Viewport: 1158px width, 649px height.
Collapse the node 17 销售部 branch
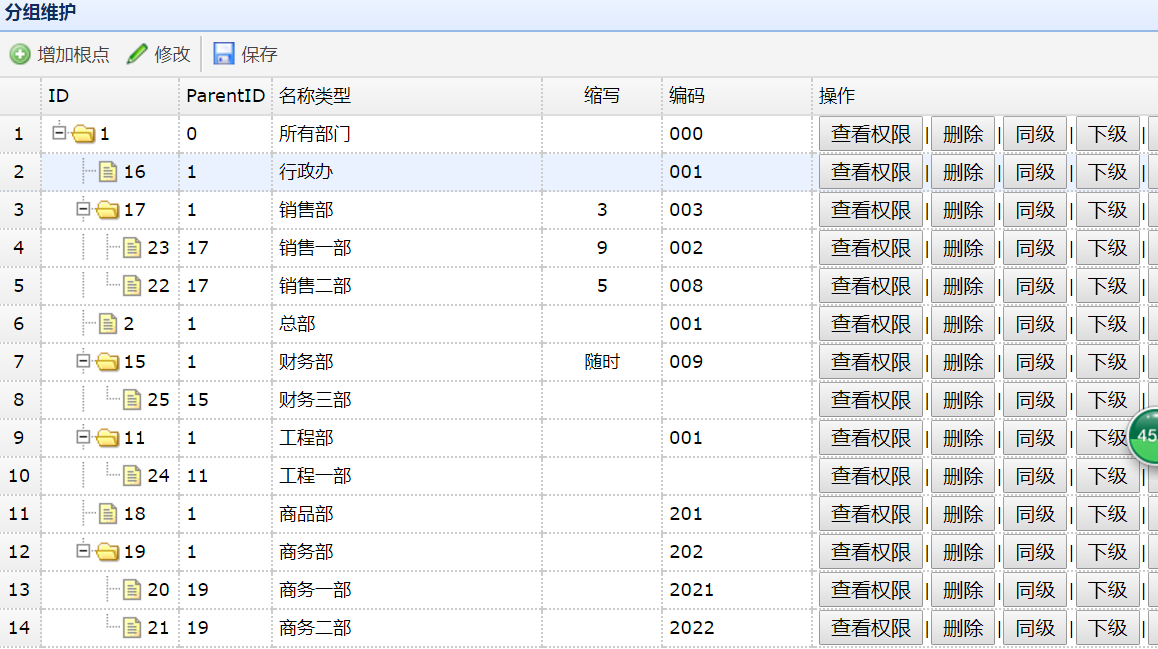click(84, 209)
